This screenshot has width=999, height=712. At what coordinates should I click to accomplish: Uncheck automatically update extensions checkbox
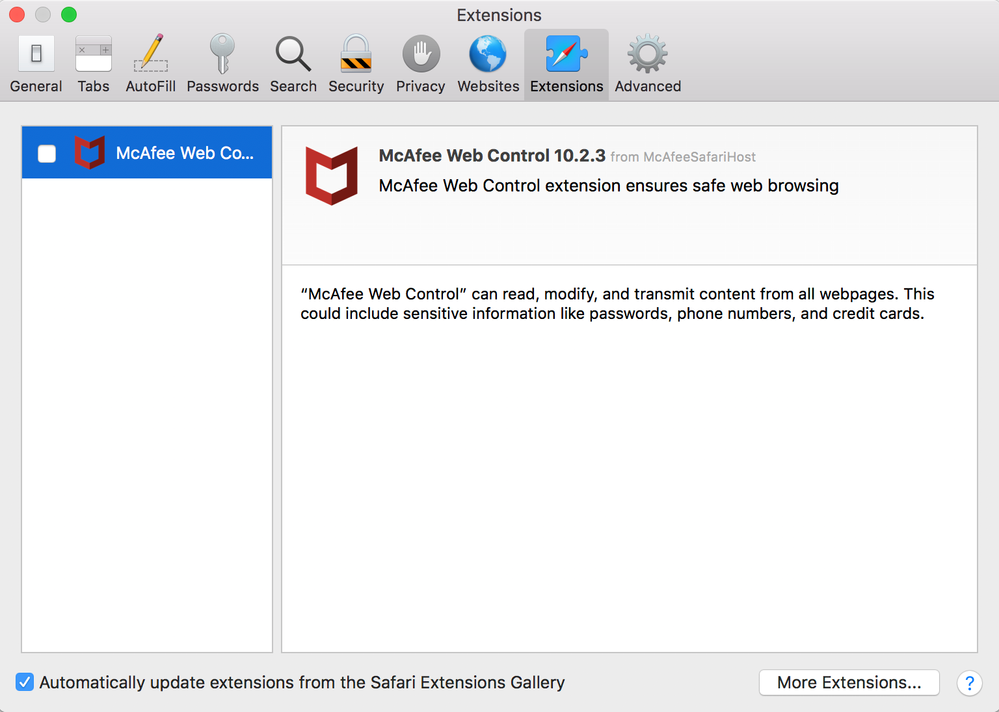pos(25,682)
